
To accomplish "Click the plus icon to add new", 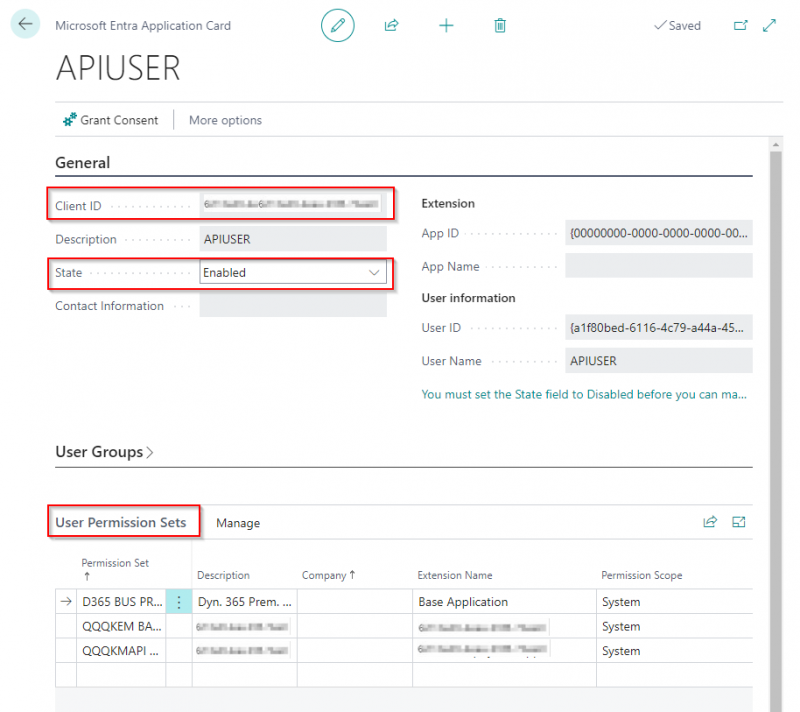I will [446, 25].
